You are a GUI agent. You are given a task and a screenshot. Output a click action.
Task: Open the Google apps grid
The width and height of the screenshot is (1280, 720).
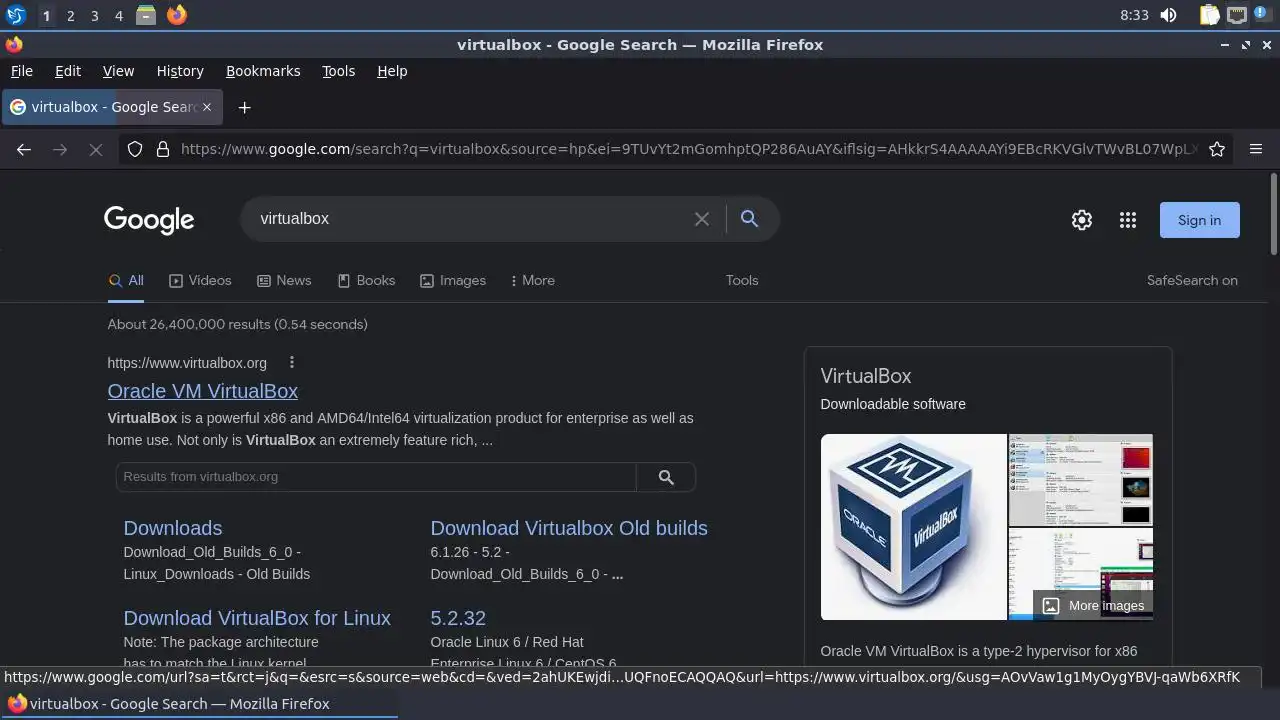1128,220
